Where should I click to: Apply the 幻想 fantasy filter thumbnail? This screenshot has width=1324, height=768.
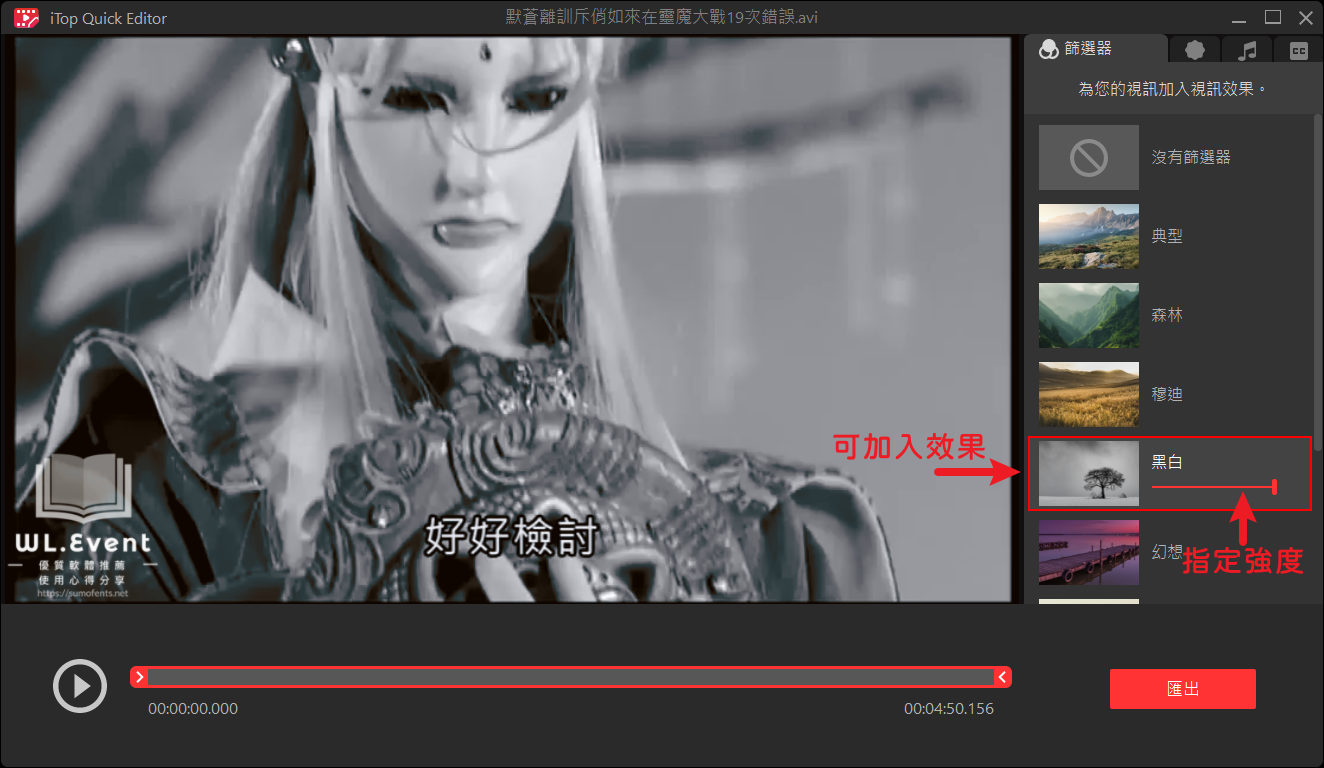1089,552
